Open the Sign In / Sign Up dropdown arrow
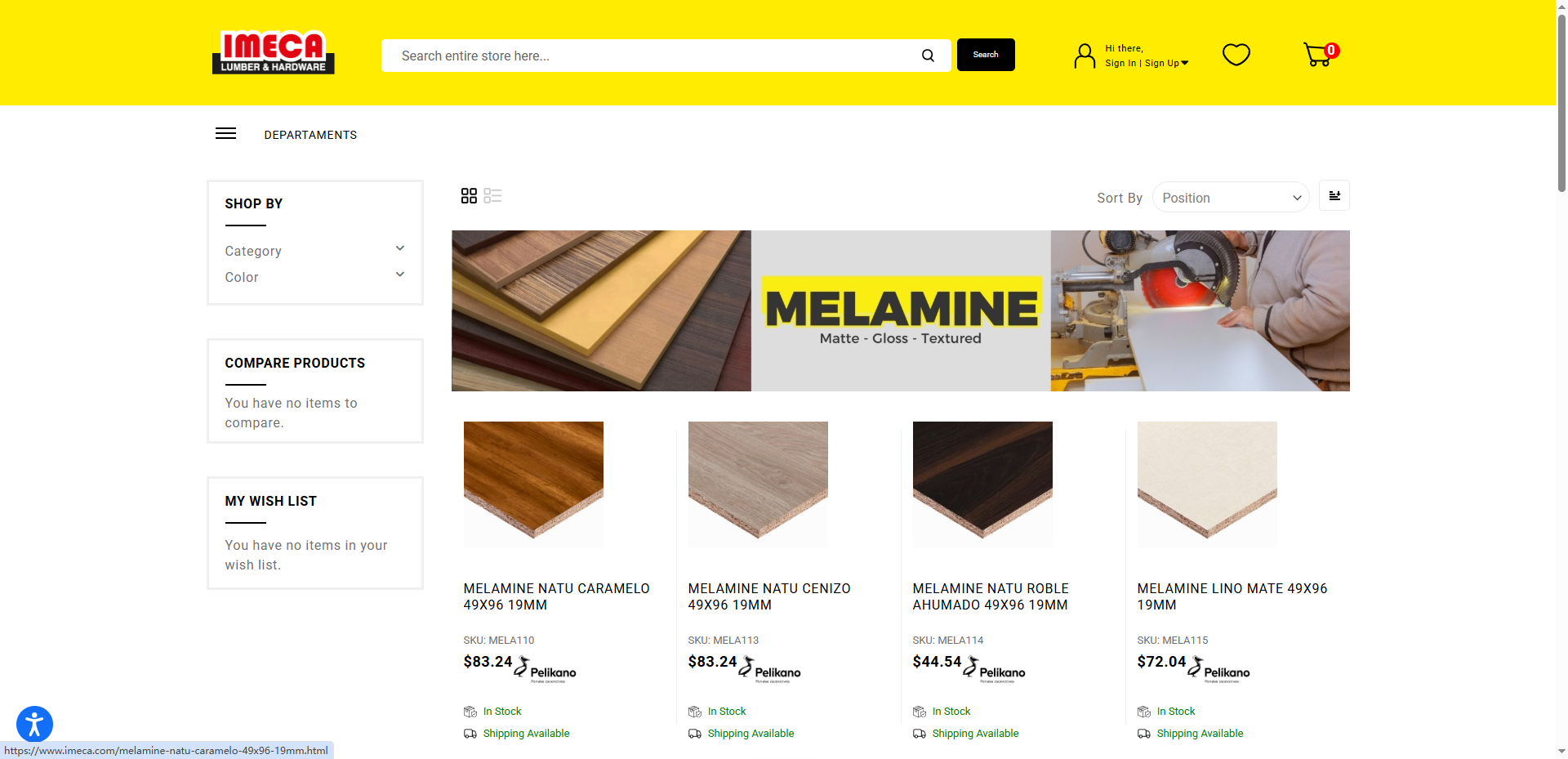This screenshot has height=759, width=1568. pos(1185,63)
